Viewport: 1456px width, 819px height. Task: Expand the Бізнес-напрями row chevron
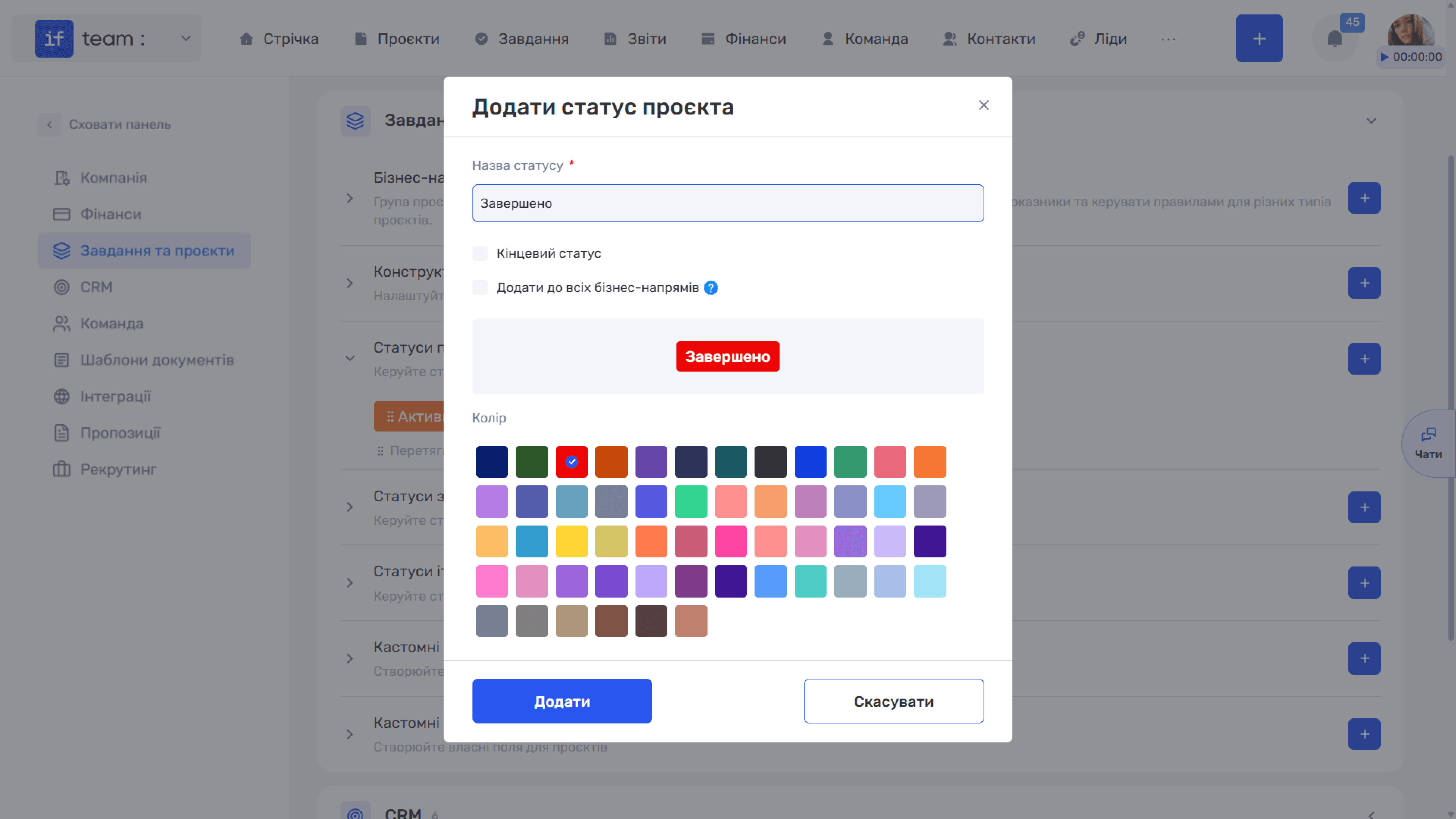tap(350, 198)
